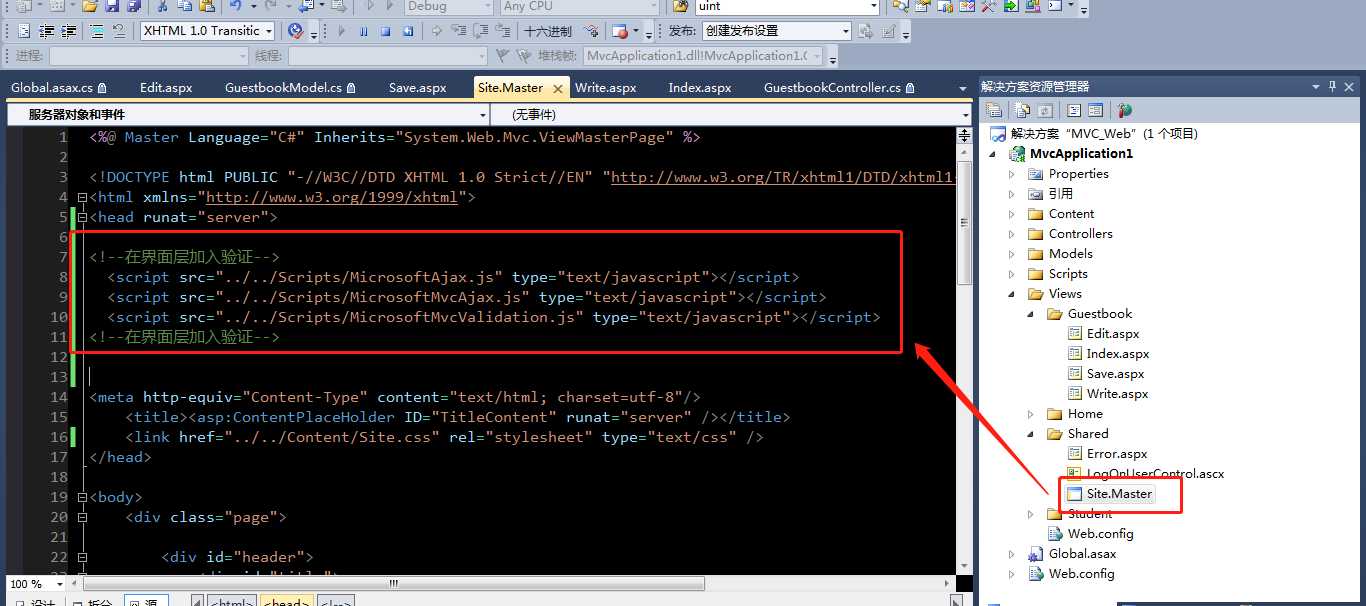Select the <html> tag navigator button
This screenshot has height=606, width=1366.
click(x=232, y=602)
